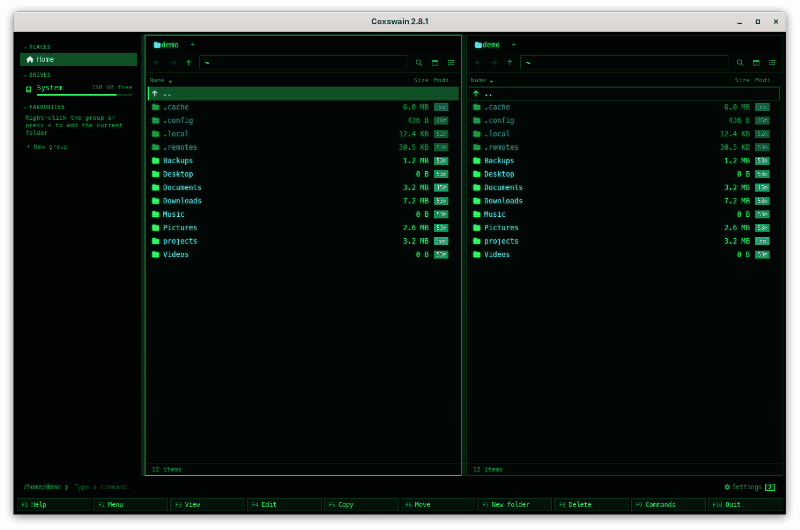Open search in the right pane
The image size is (800, 530).
(740, 63)
